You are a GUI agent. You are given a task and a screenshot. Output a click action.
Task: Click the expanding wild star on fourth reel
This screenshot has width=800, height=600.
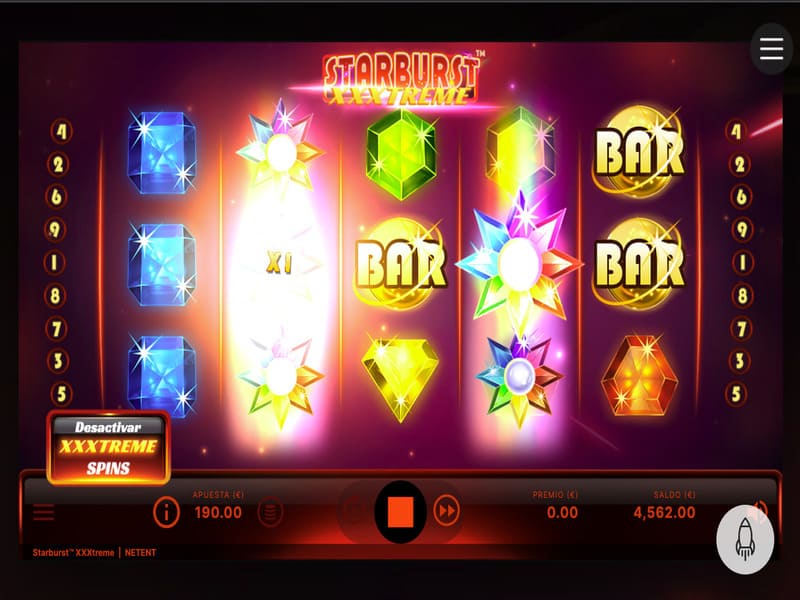(x=519, y=263)
